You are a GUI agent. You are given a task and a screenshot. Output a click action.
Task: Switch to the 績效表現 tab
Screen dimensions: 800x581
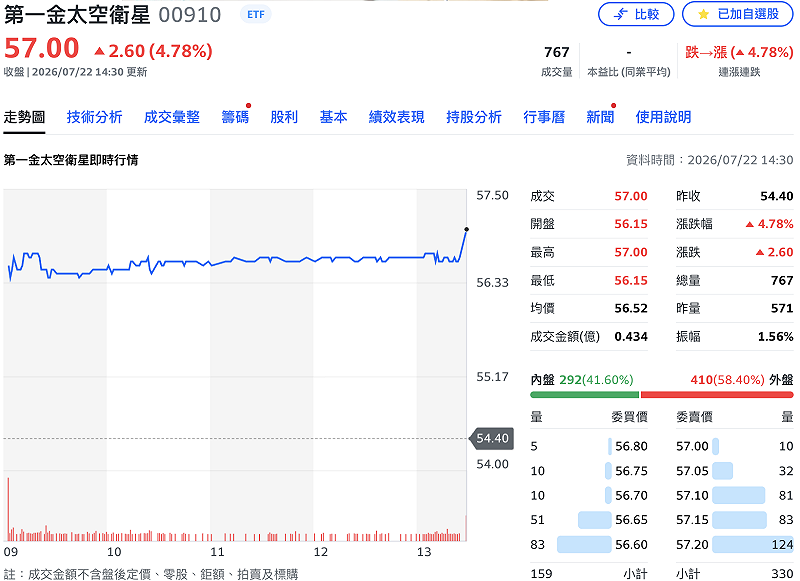[x=396, y=117]
